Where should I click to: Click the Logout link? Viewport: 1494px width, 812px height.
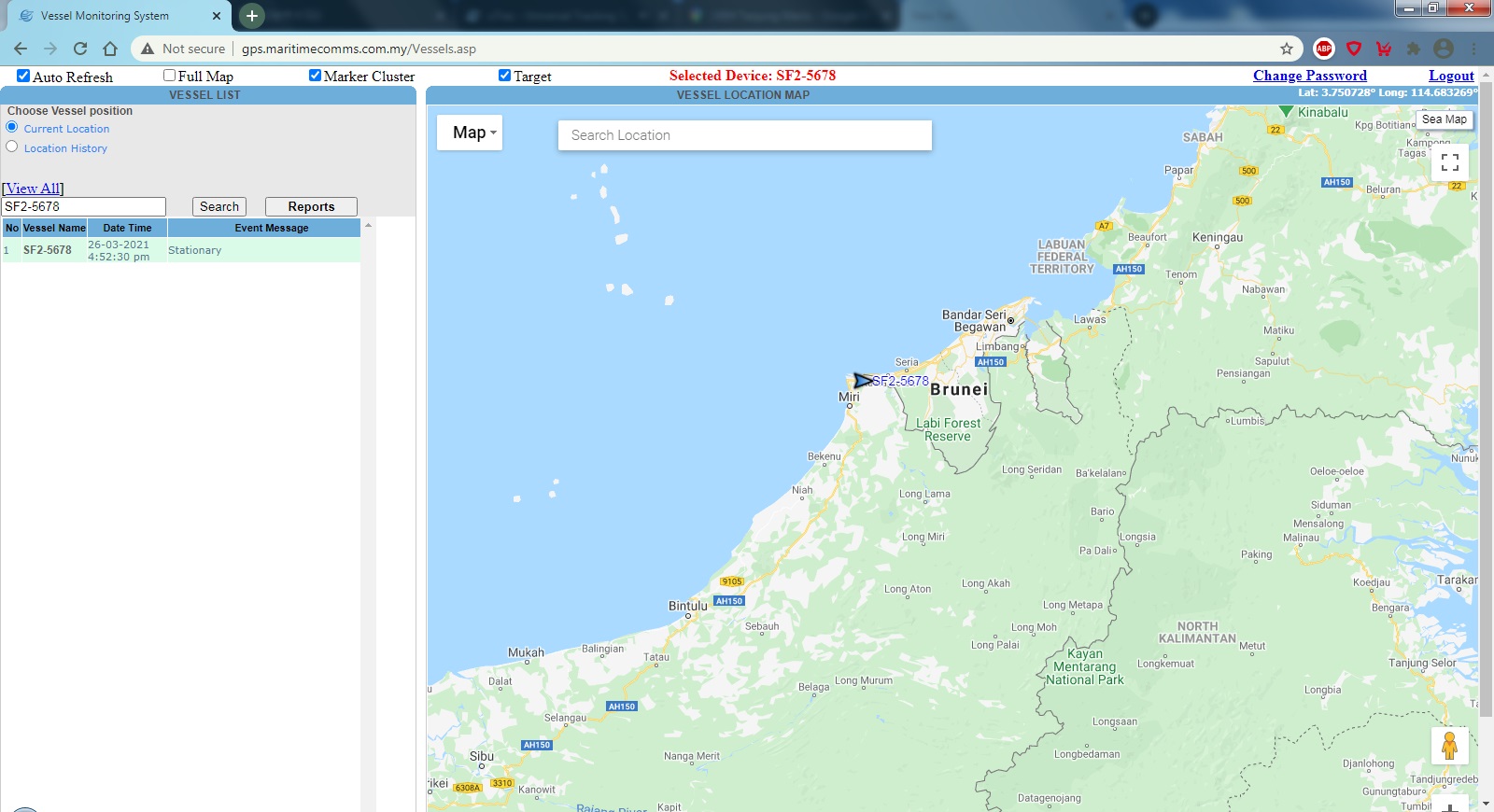coord(1451,76)
